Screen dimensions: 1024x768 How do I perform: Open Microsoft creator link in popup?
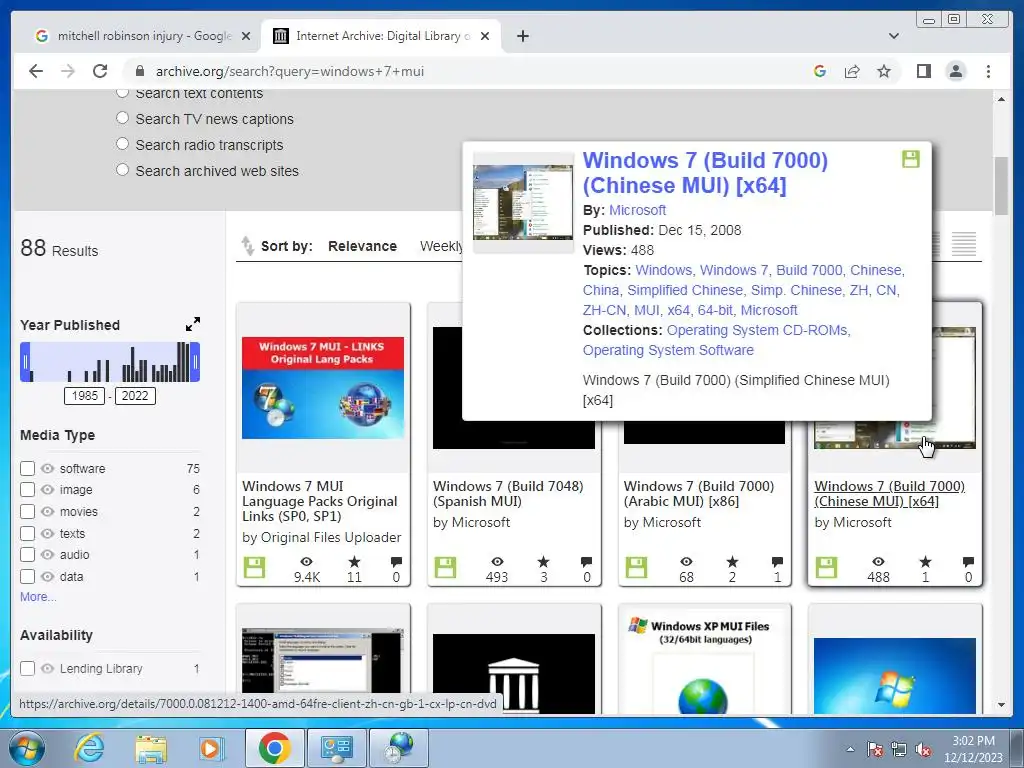point(637,210)
